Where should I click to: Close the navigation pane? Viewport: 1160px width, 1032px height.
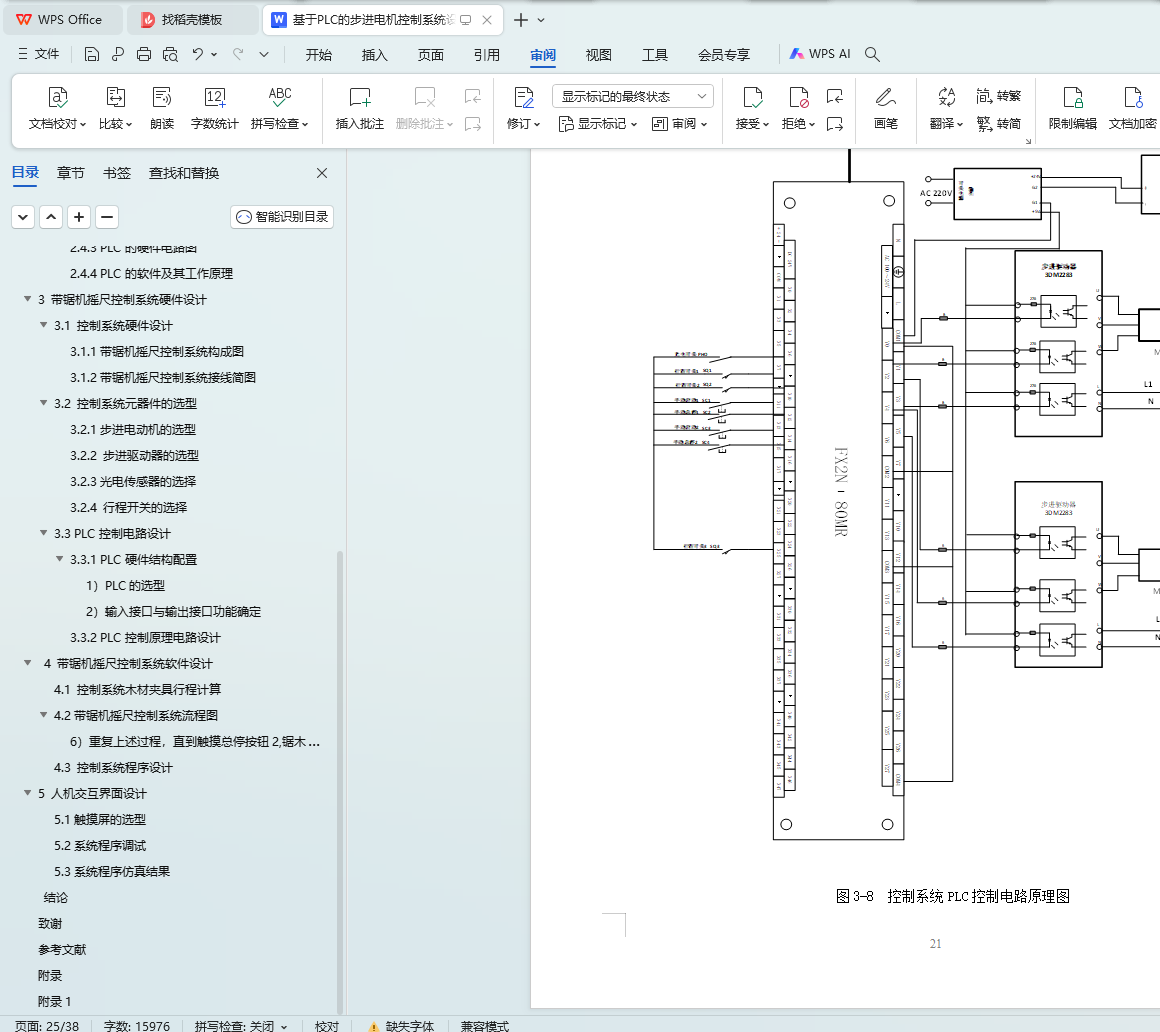[322, 173]
